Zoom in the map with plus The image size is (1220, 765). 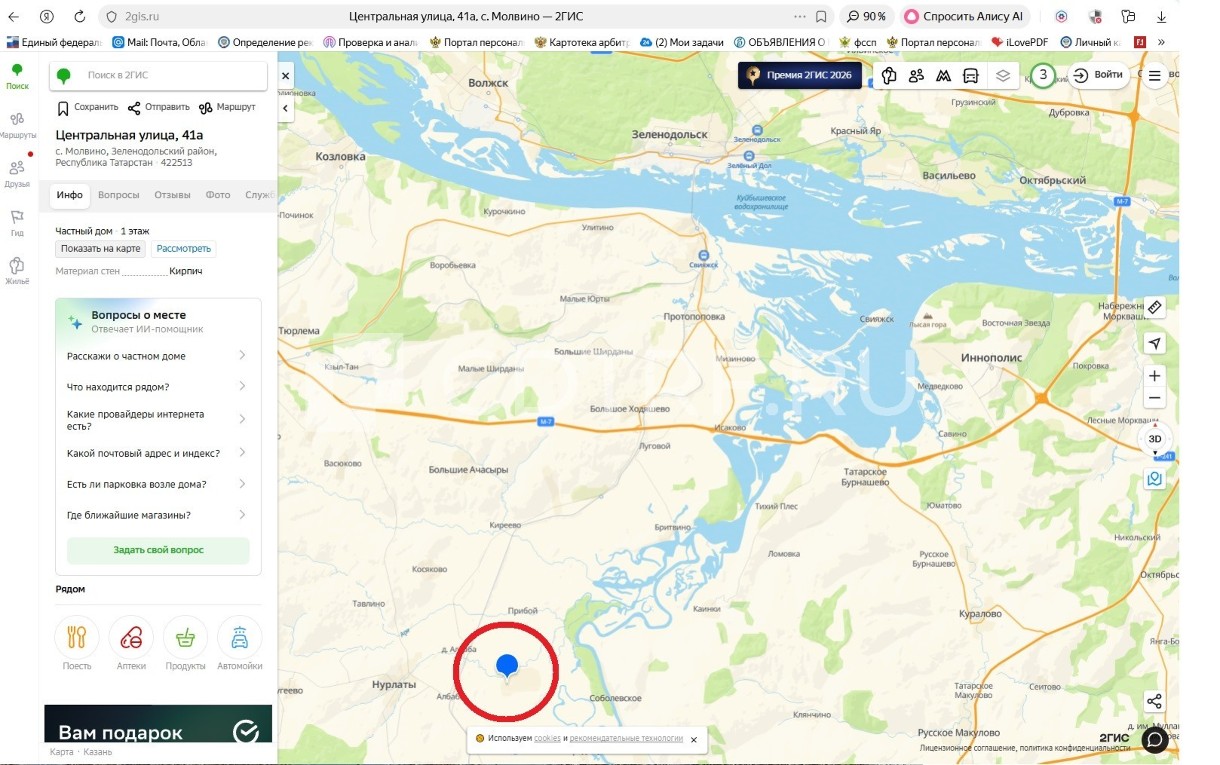click(x=1155, y=376)
